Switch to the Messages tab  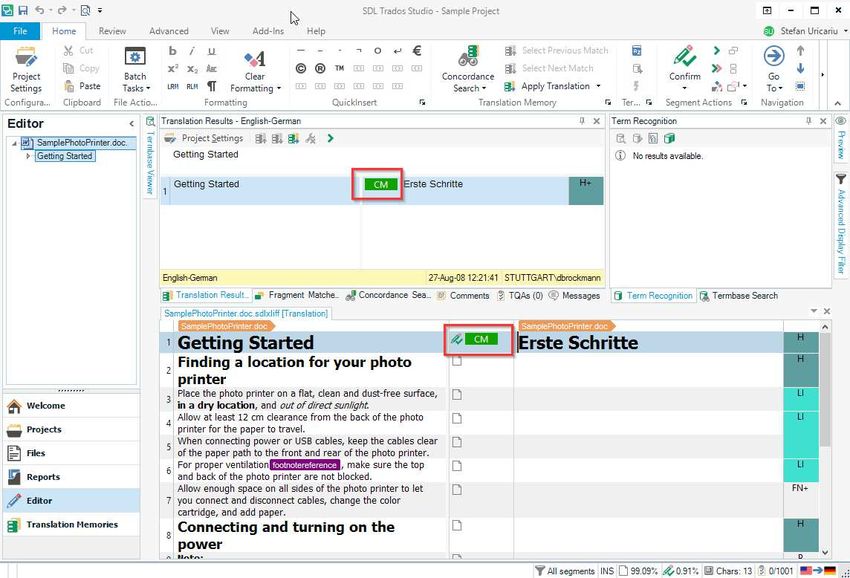click(575, 296)
